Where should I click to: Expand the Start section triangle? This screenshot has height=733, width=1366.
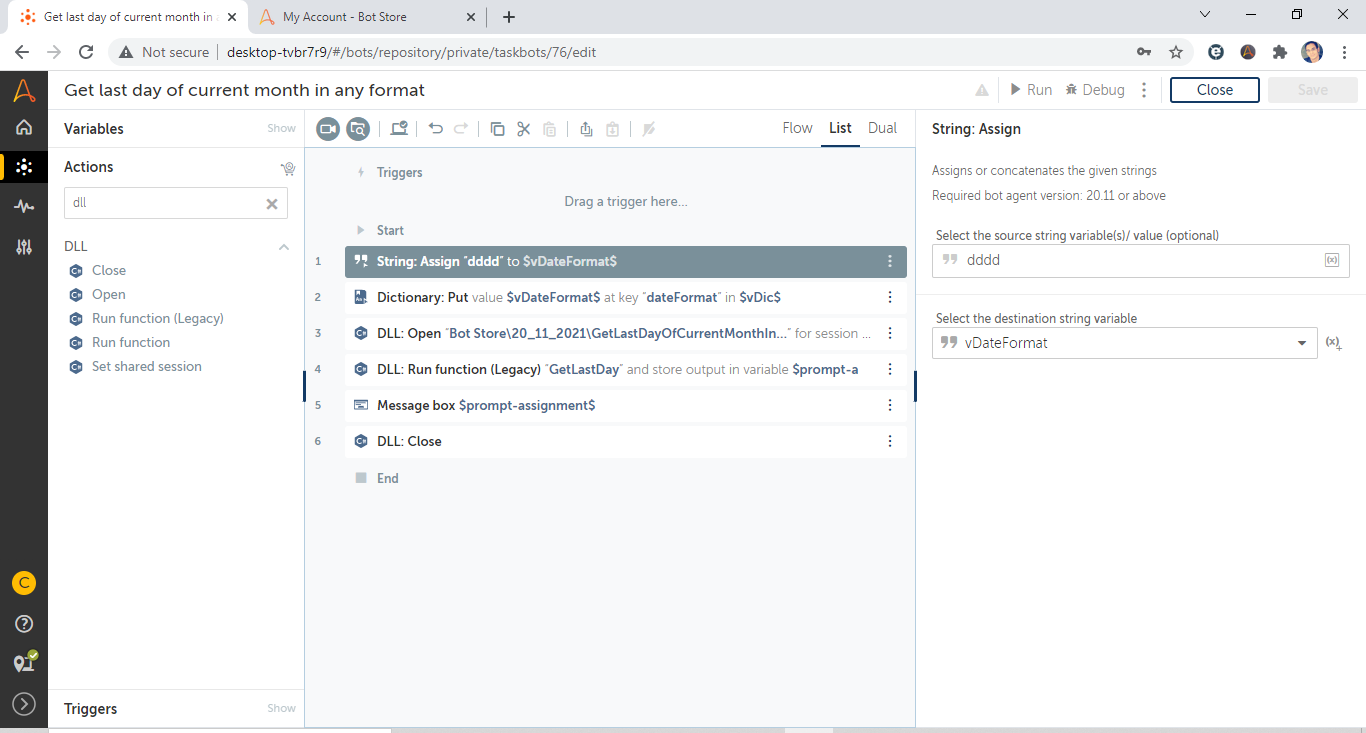tap(361, 230)
